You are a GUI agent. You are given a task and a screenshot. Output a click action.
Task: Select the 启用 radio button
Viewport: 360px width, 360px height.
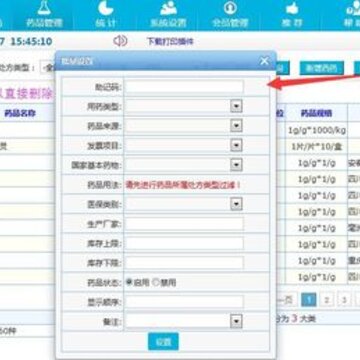[129, 282]
